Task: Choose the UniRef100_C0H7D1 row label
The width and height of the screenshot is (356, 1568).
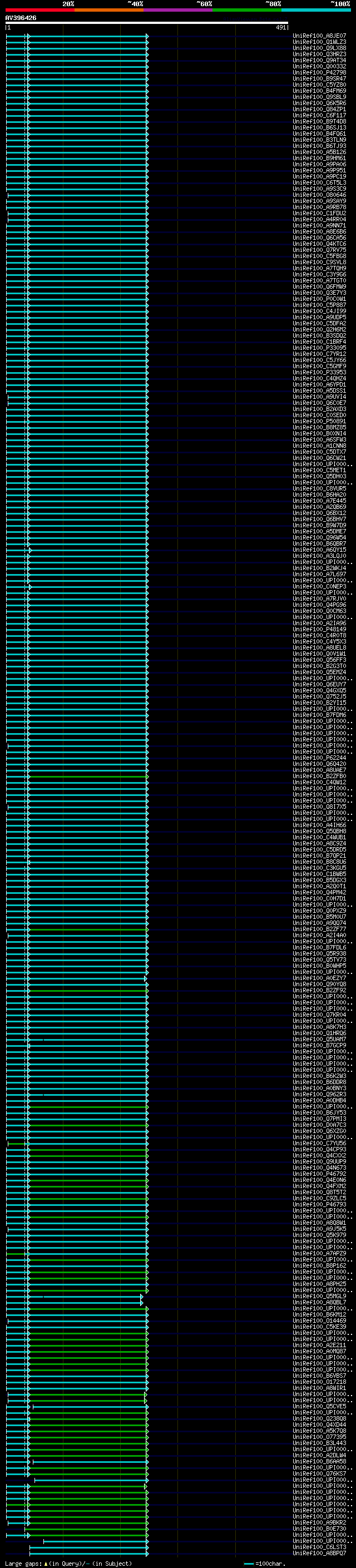Action: [x=319, y=898]
